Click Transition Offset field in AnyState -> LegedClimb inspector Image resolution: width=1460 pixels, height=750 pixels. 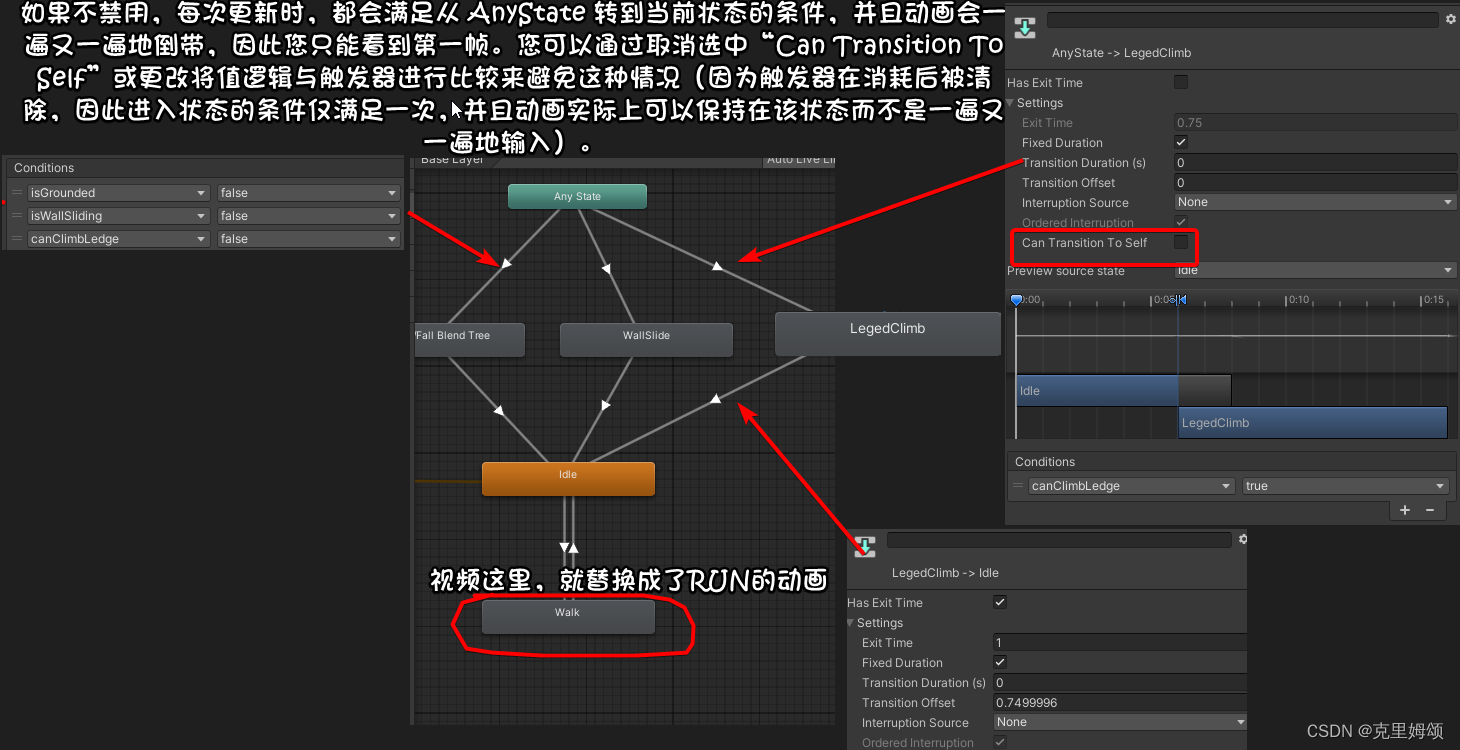(x=1315, y=182)
